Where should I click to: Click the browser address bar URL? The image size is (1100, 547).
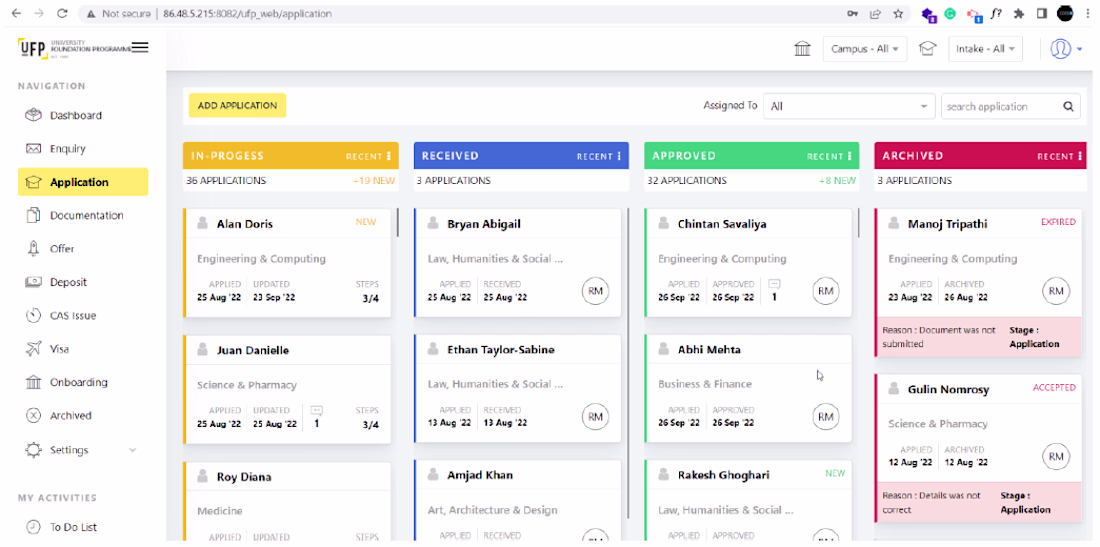click(x=248, y=13)
